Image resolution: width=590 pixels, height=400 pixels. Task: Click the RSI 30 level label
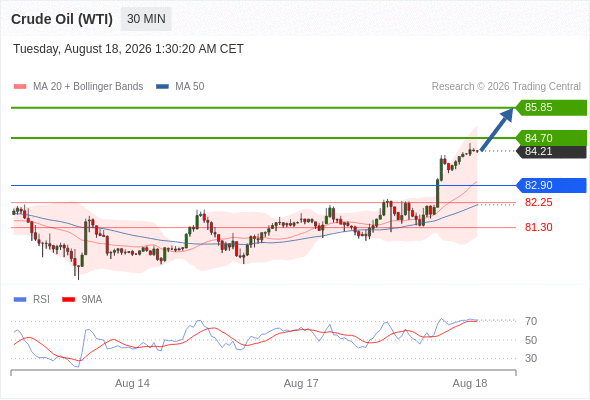(531, 358)
